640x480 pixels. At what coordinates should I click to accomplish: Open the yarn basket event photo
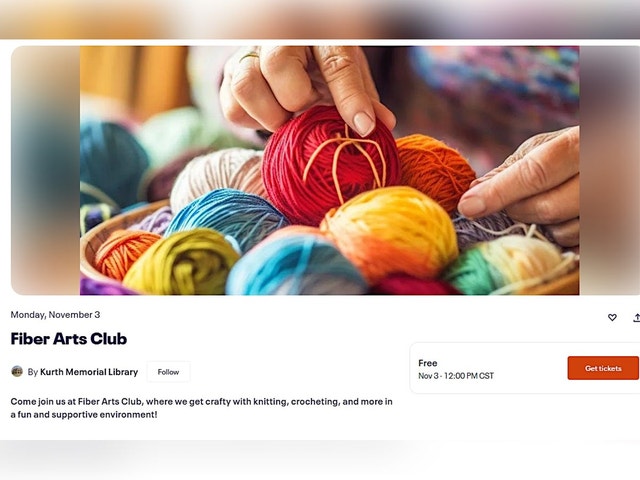click(x=329, y=170)
